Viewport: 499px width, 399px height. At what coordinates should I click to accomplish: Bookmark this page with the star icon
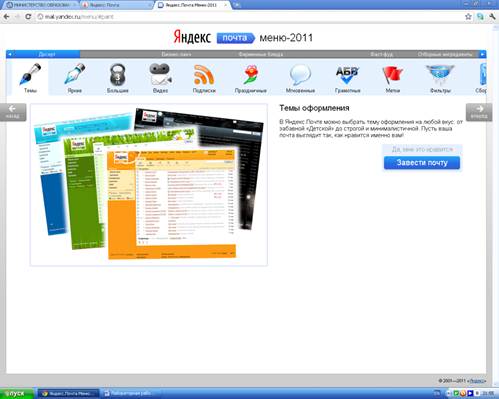pyautogui.click(x=468, y=16)
